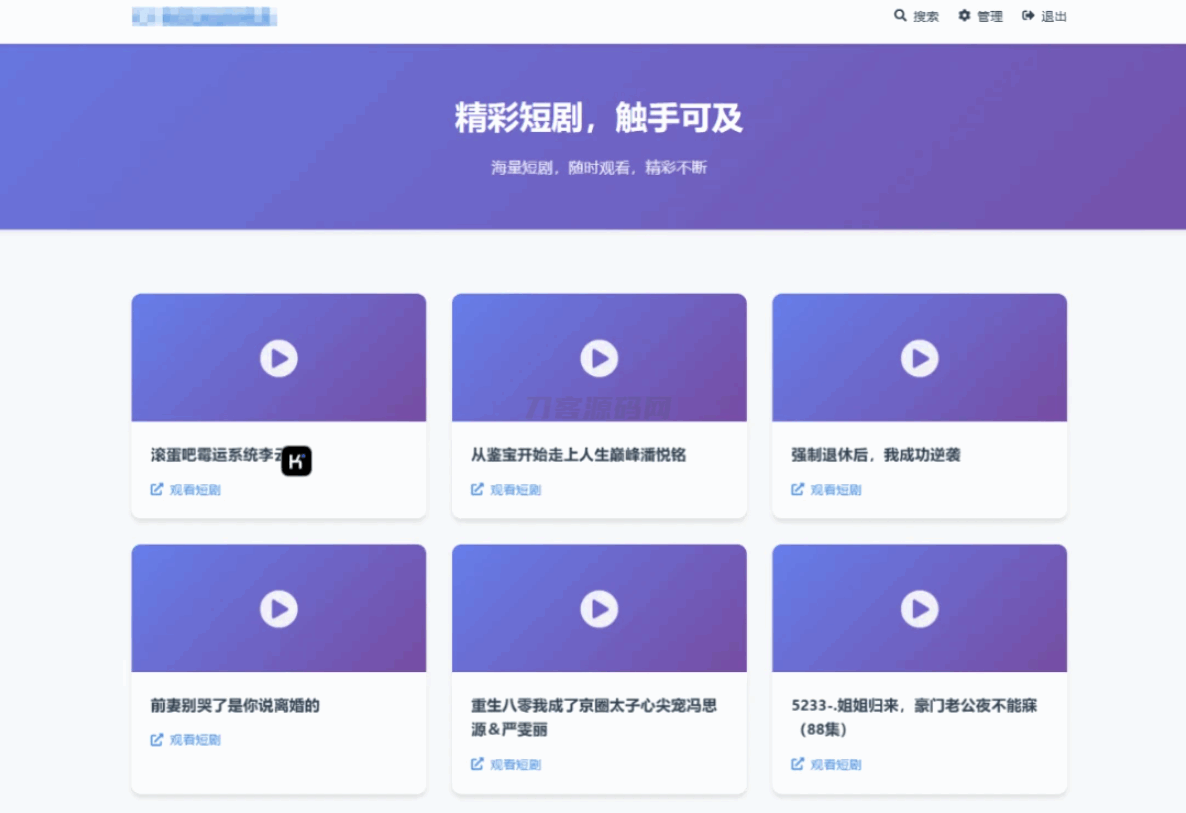Image resolution: width=1186 pixels, height=813 pixels.
Task: Click the play icon on 滚蛋吧霉运系统 card
Action: click(278, 358)
